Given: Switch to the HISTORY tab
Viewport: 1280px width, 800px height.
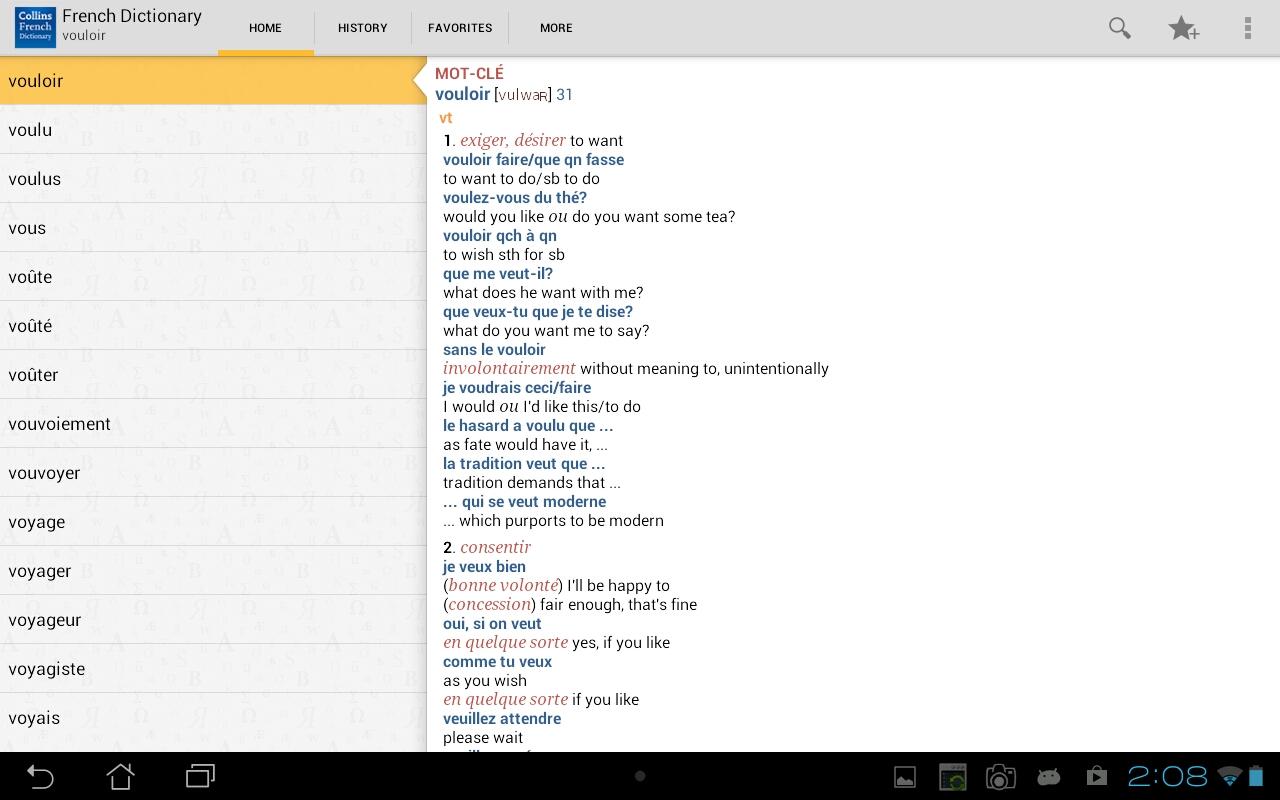Looking at the screenshot, I should point(362,28).
